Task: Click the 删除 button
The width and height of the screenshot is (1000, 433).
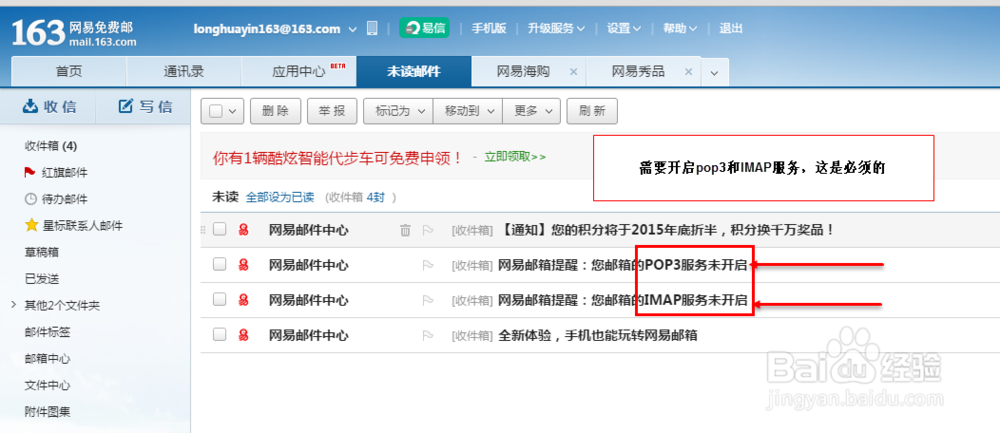Action: [276, 111]
